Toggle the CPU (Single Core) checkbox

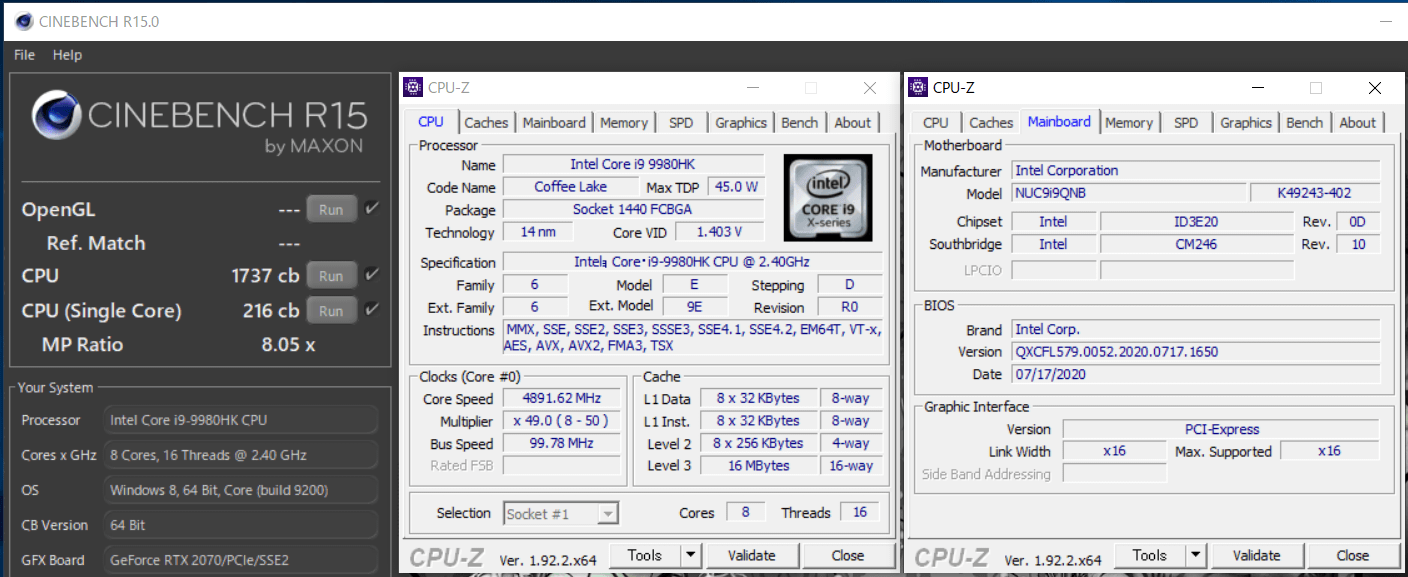click(x=372, y=309)
